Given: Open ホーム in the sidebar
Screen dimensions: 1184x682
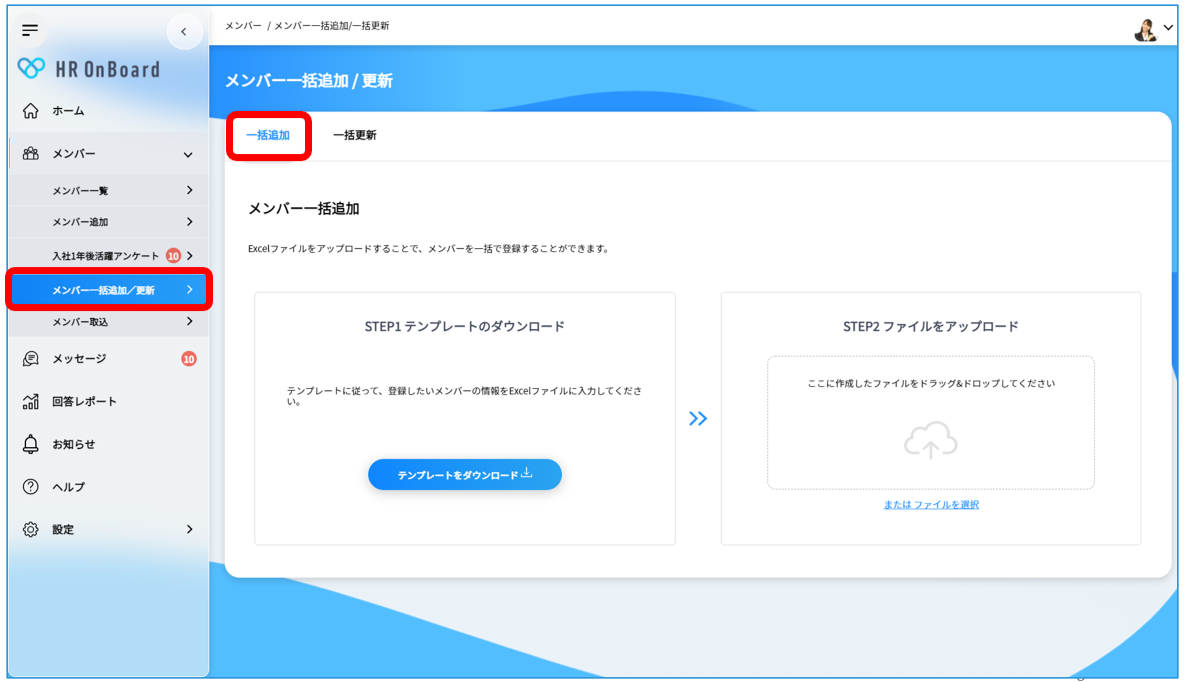Looking at the screenshot, I should pyautogui.click(x=68, y=111).
